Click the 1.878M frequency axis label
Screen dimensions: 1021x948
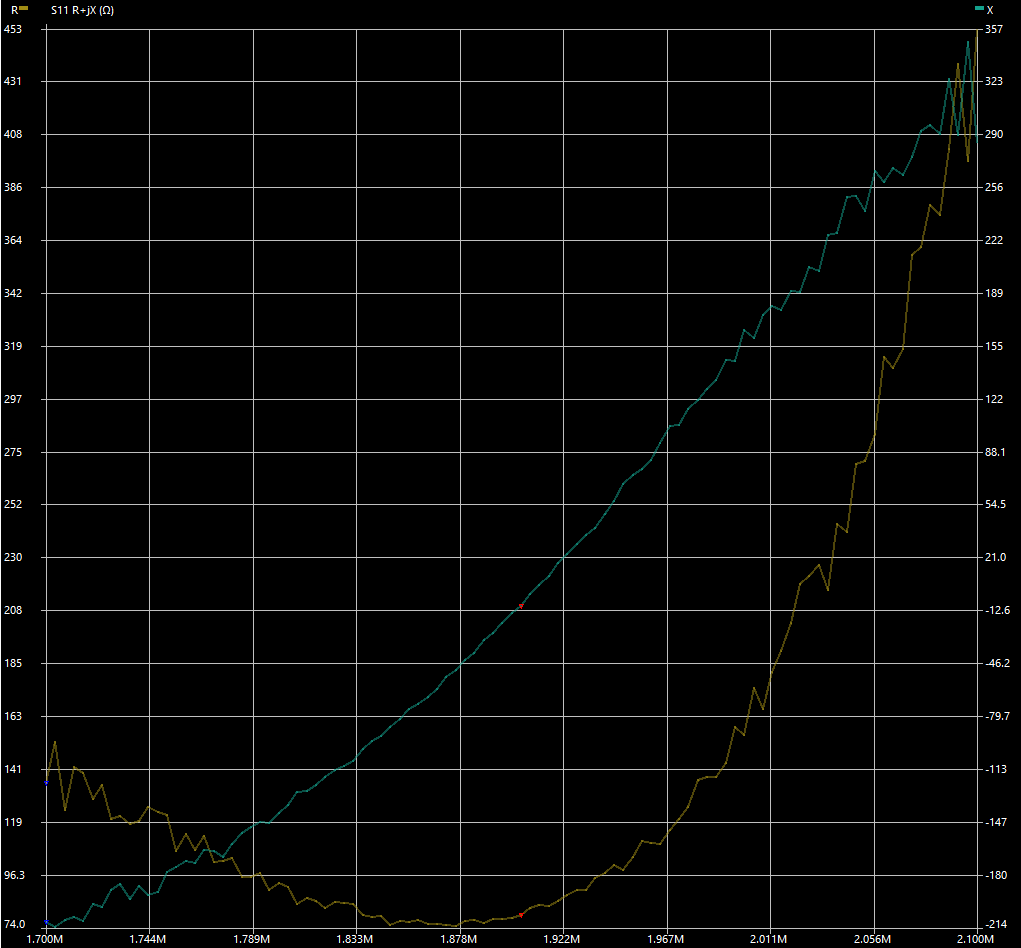coord(459,940)
